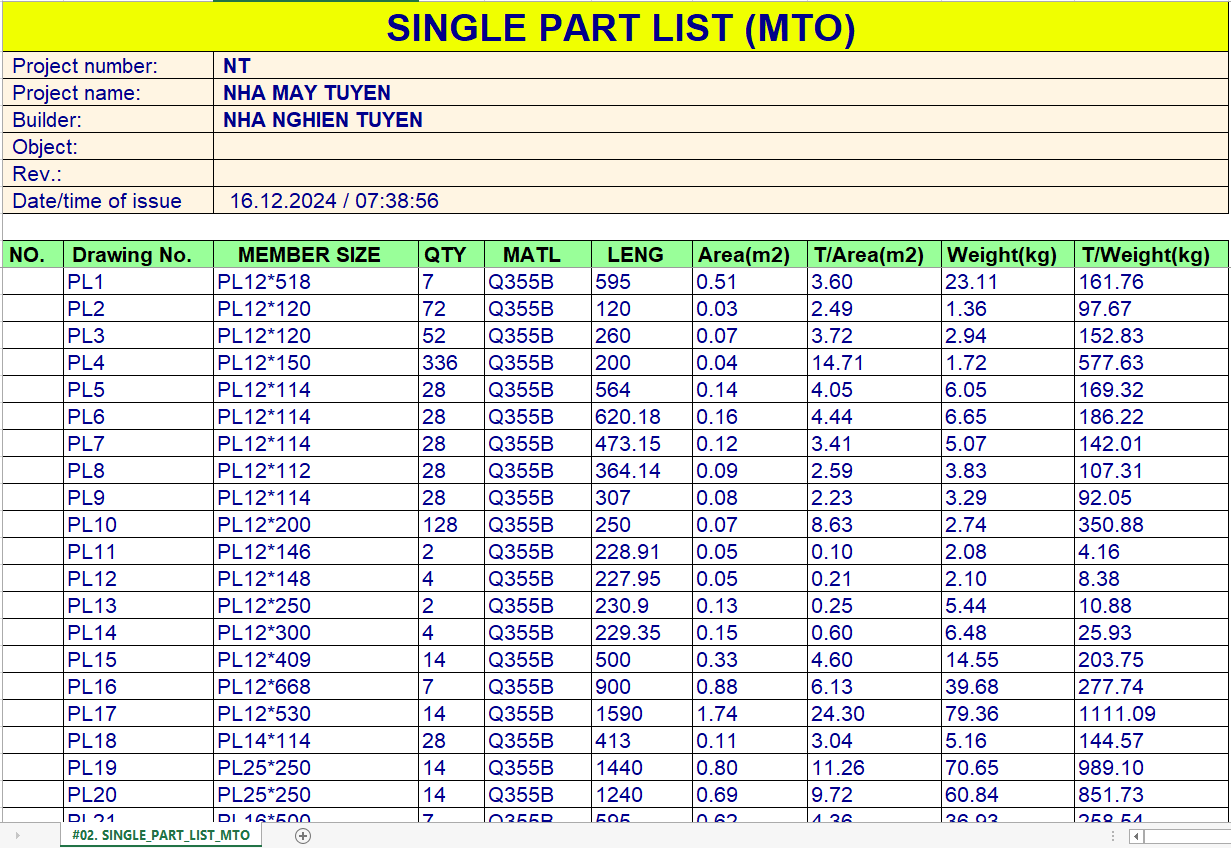Click the 'Object:' label cell
Viewport: 1231px width, 848px height.
108,147
